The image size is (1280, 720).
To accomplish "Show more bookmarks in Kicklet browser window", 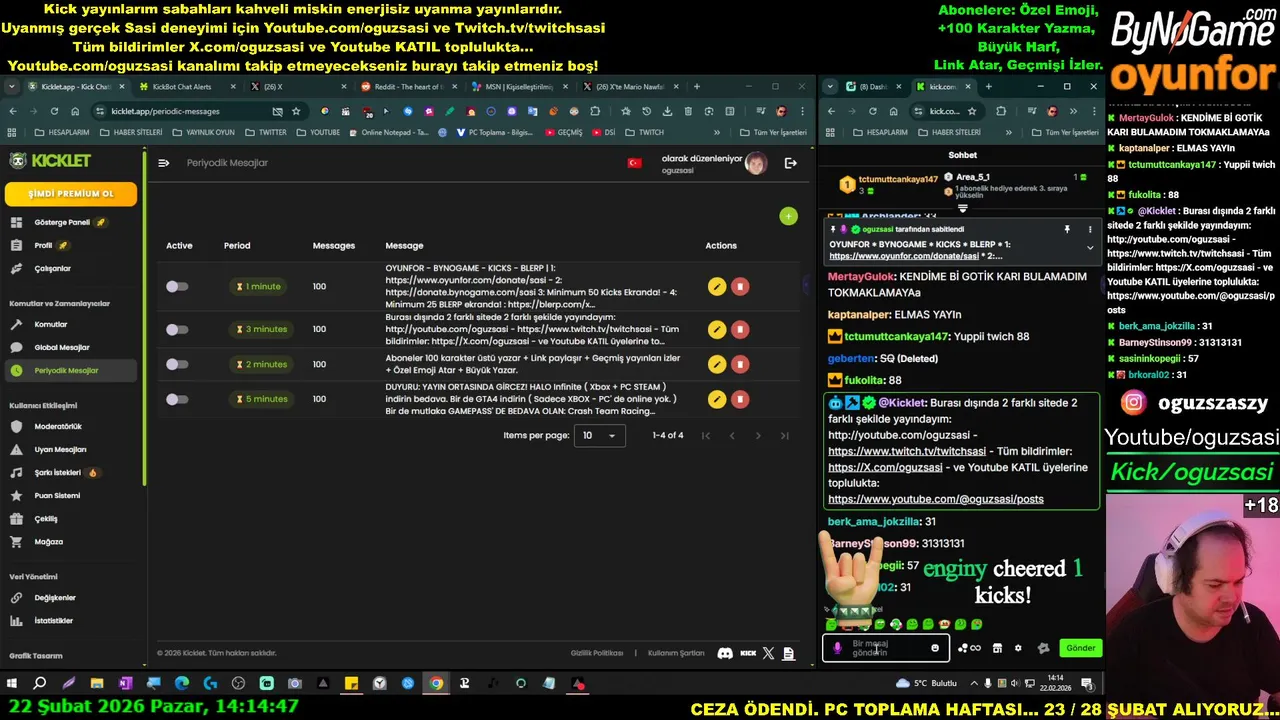I will [716, 132].
